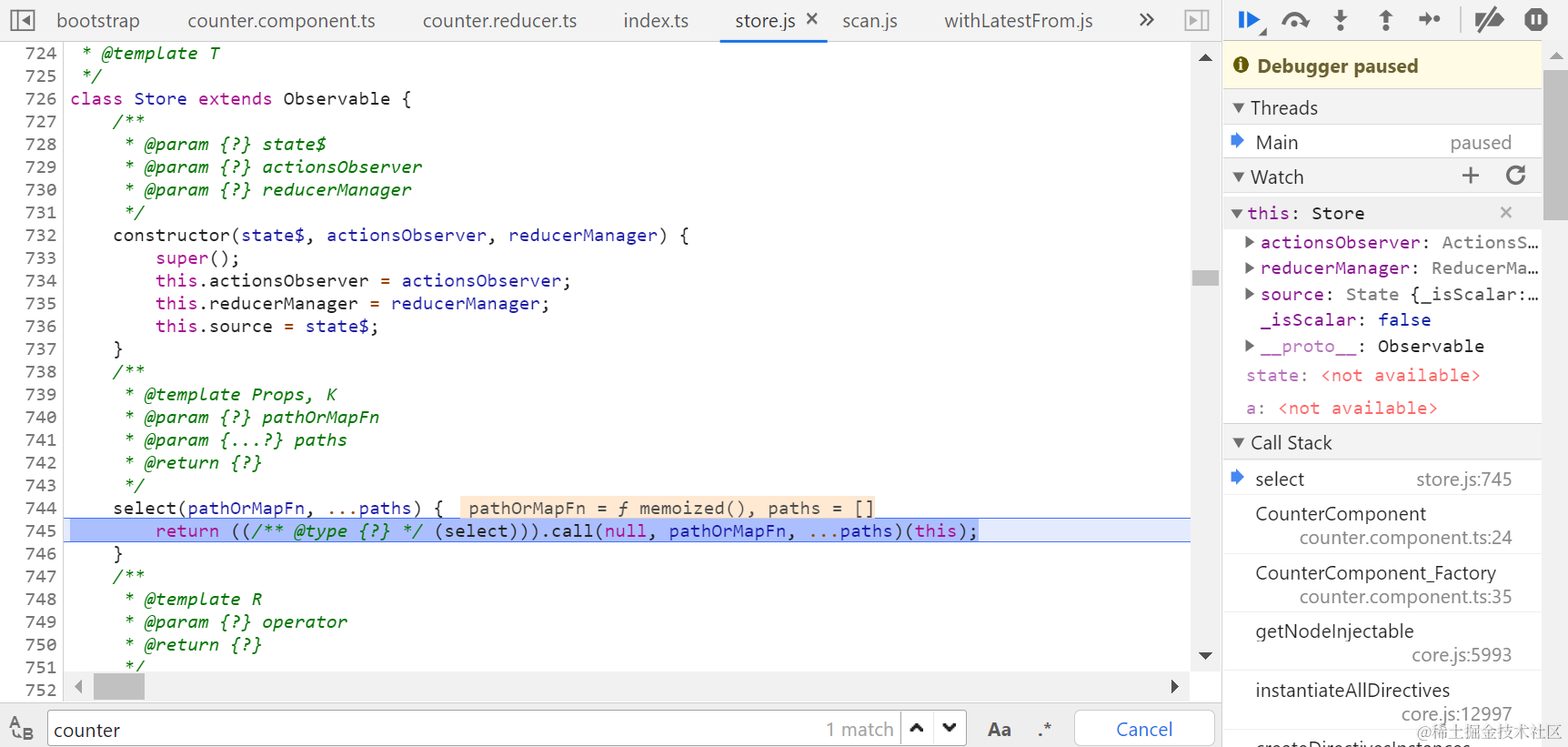The image size is (1568, 747).
Task: Deactivate breakpoints toggle
Action: (1489, 19)
